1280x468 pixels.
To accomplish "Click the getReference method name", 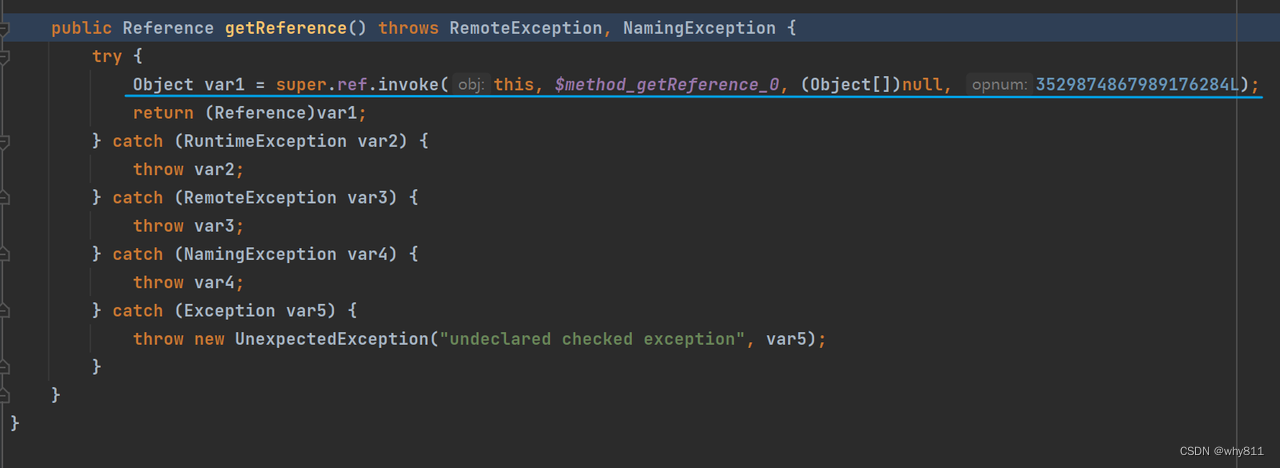I will click(285, 28).
